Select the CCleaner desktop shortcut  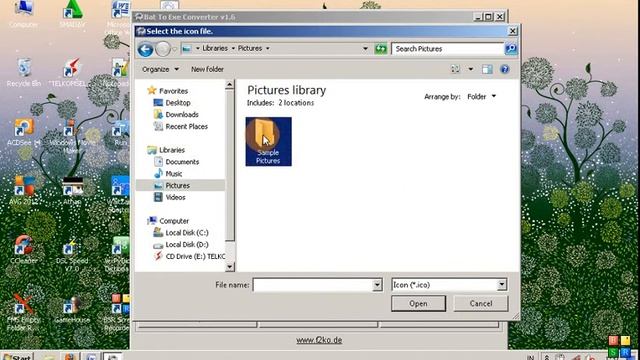pyautogui.click(x=24, y=250)
